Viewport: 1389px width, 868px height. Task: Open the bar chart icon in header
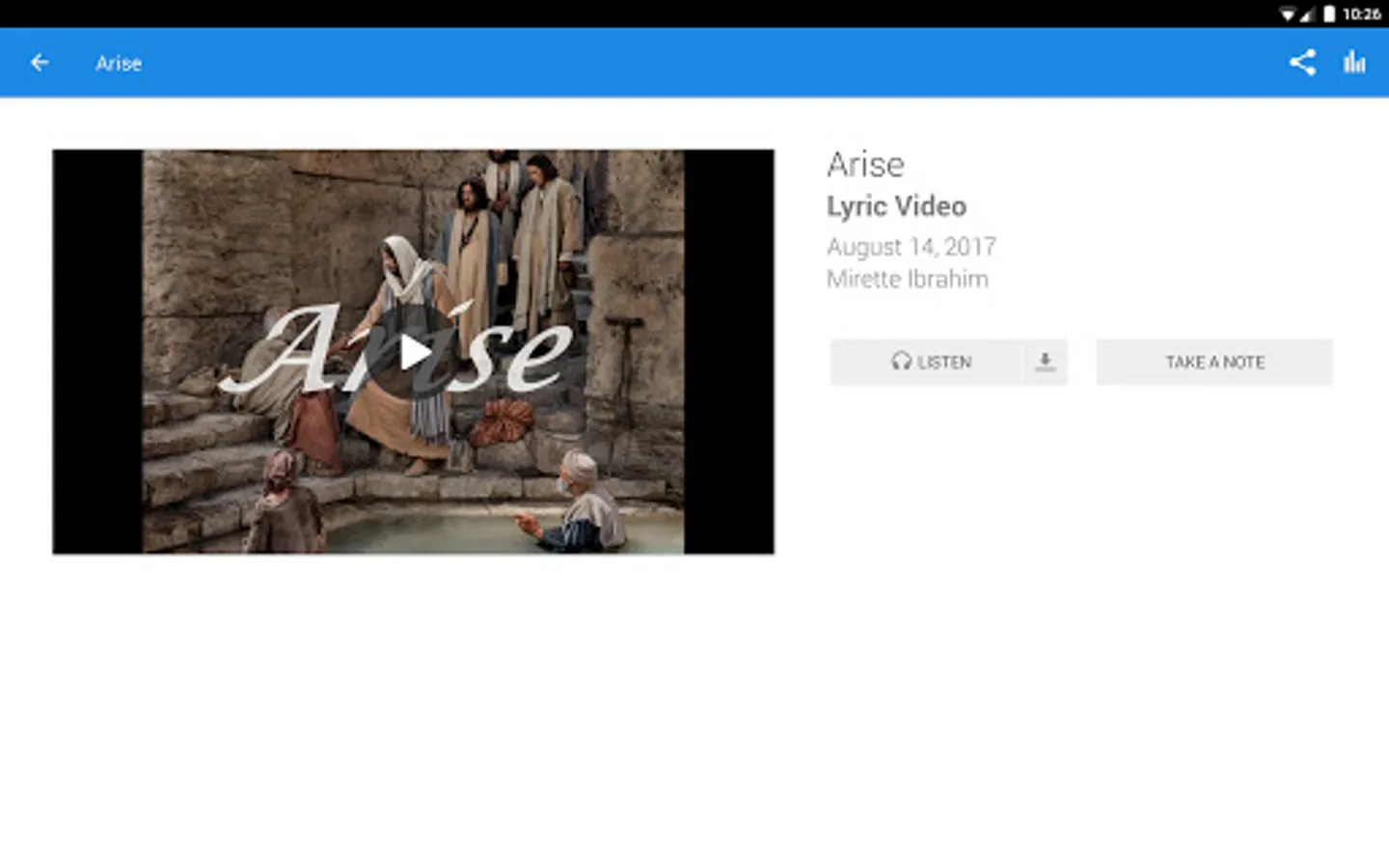pyautogui.click(x=1354, y=63)
